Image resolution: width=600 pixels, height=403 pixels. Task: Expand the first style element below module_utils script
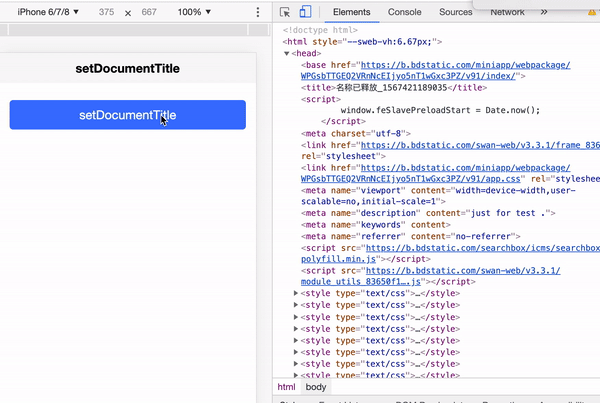click(x=296, y=293)
